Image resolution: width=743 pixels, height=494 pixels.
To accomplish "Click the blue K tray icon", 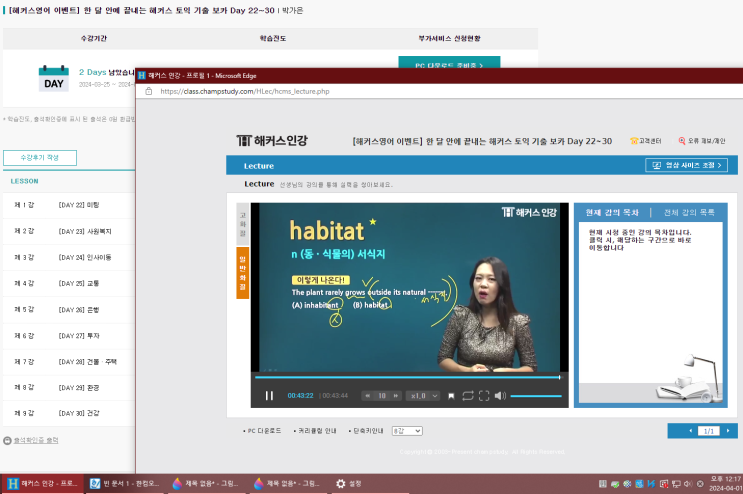I will tap(652, 484).
